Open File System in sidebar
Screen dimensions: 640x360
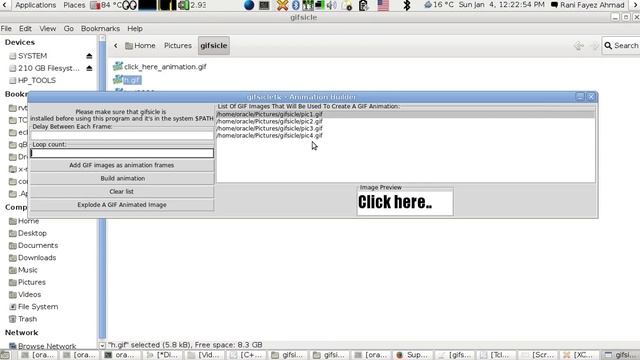tap(33, 307)
